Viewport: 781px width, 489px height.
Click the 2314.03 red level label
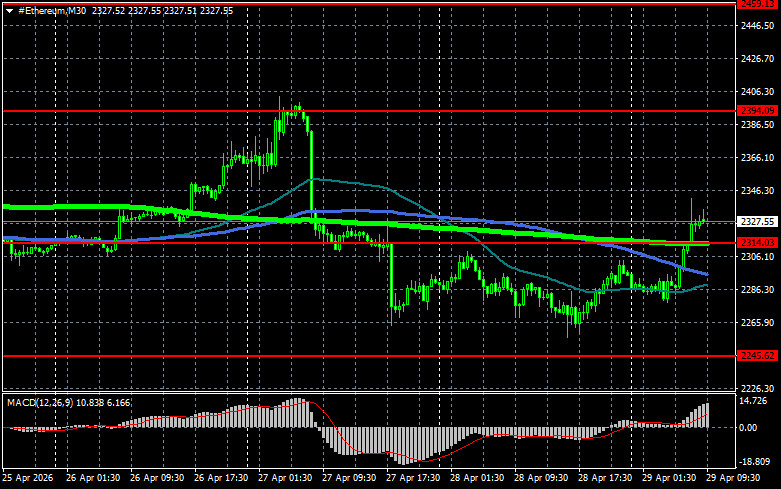pos(757,243)
